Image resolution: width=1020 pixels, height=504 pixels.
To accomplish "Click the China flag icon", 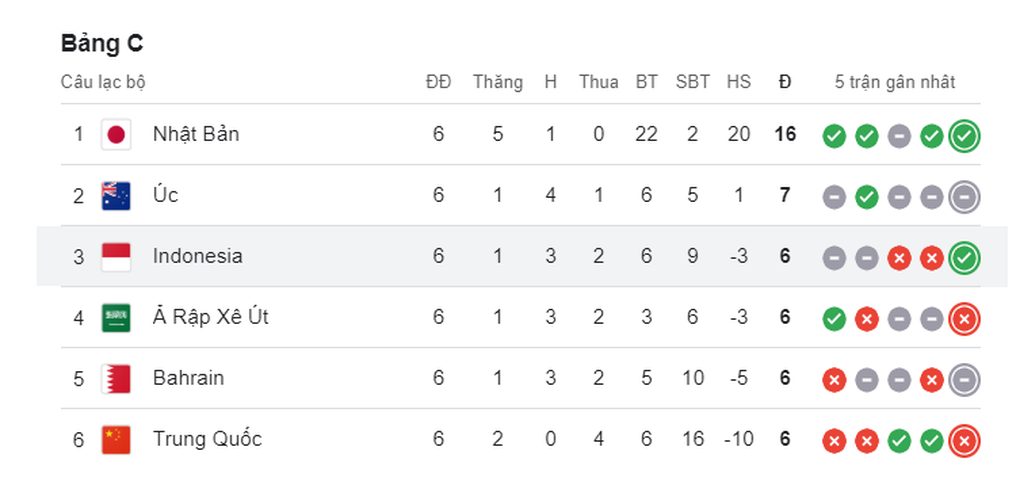I will pos(116,440).
